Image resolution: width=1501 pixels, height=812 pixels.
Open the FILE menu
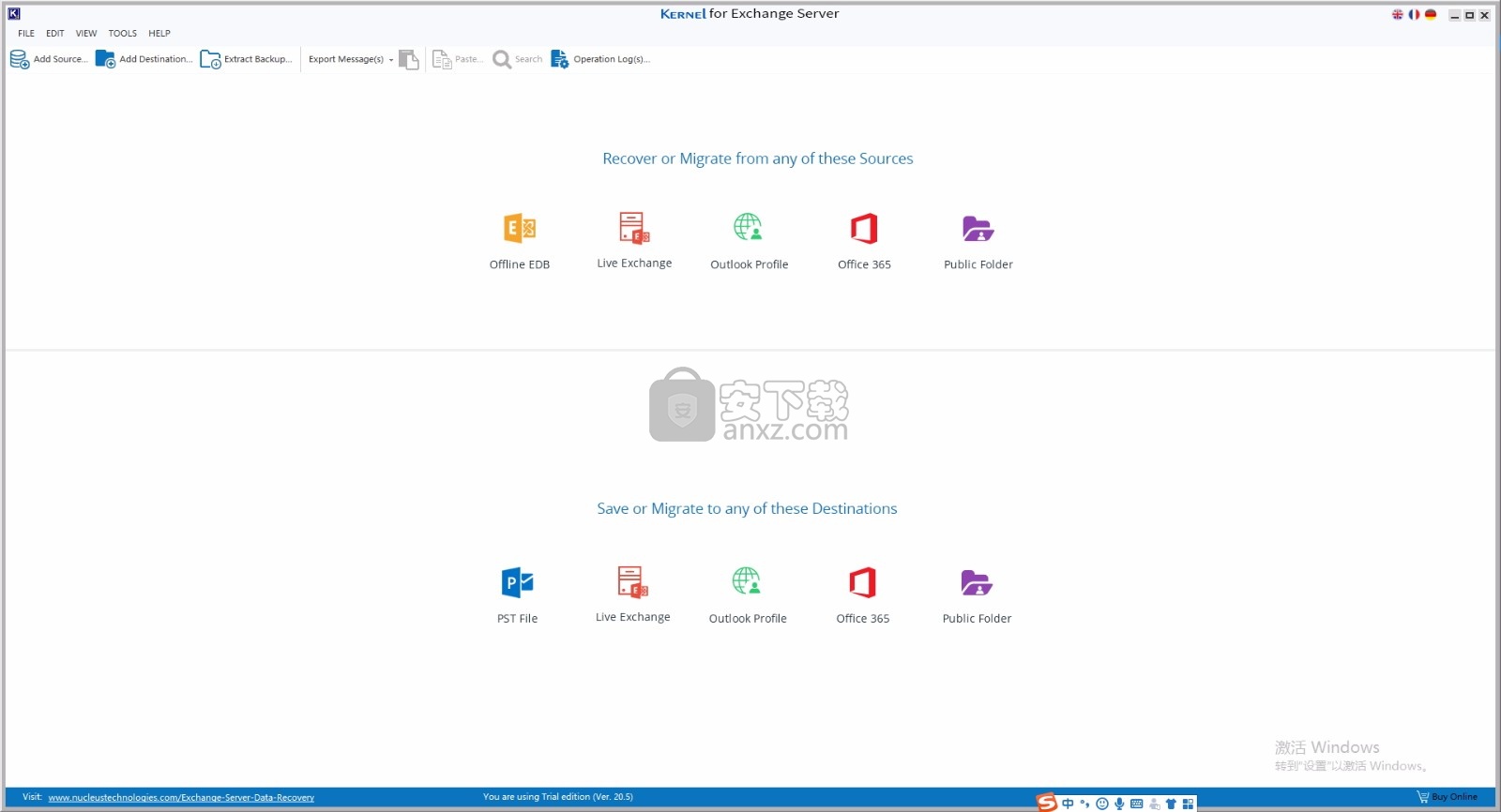point(26,33)
